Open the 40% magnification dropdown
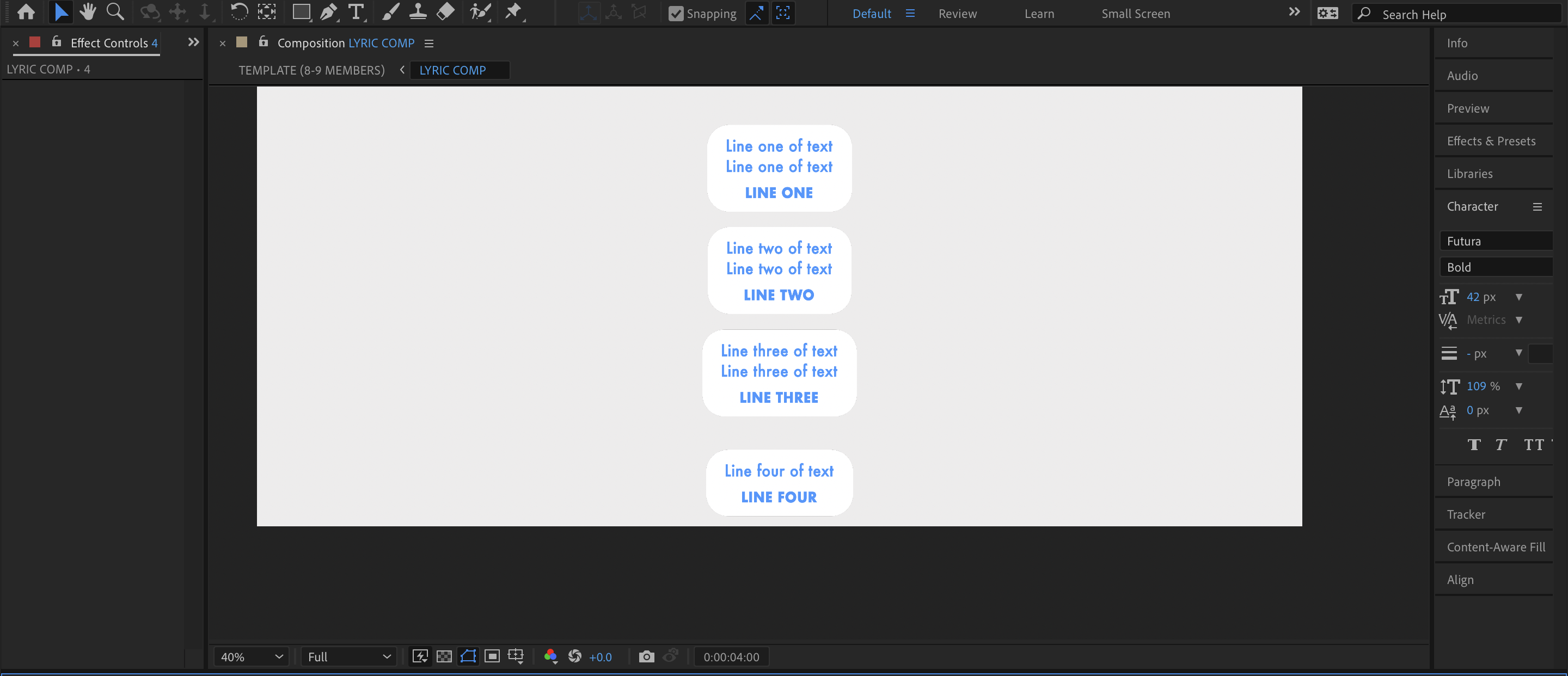 click(x=252, y=656)
